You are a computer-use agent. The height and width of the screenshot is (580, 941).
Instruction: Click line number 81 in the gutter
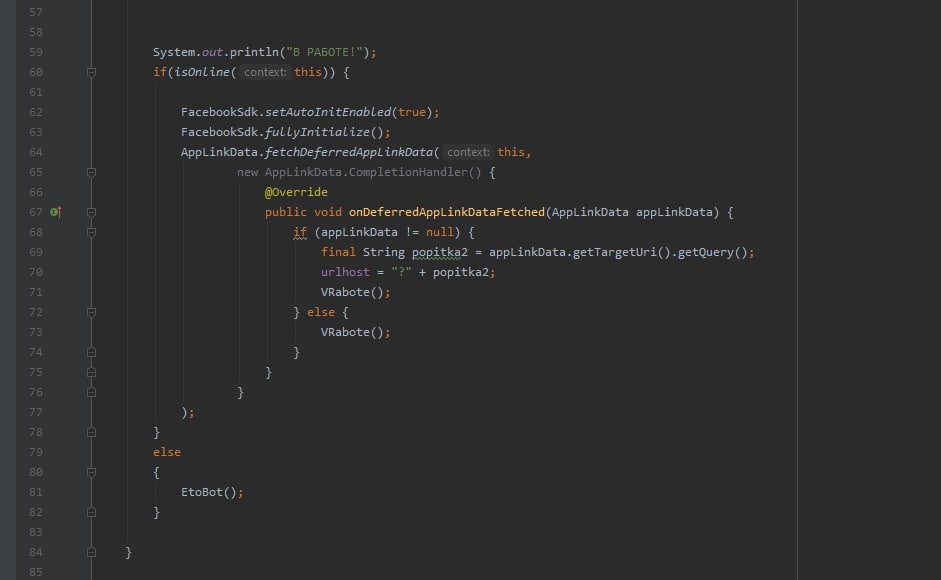[35, 492]
